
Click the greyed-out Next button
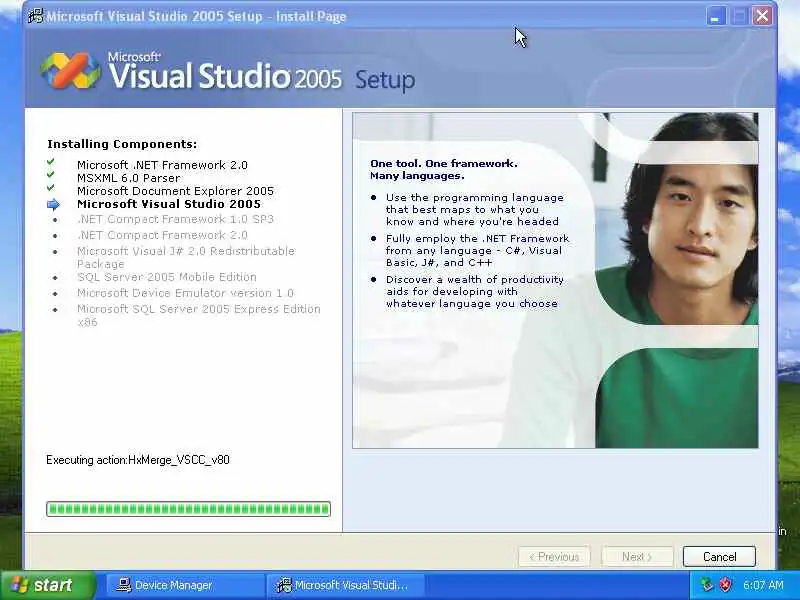click(637, 556)
